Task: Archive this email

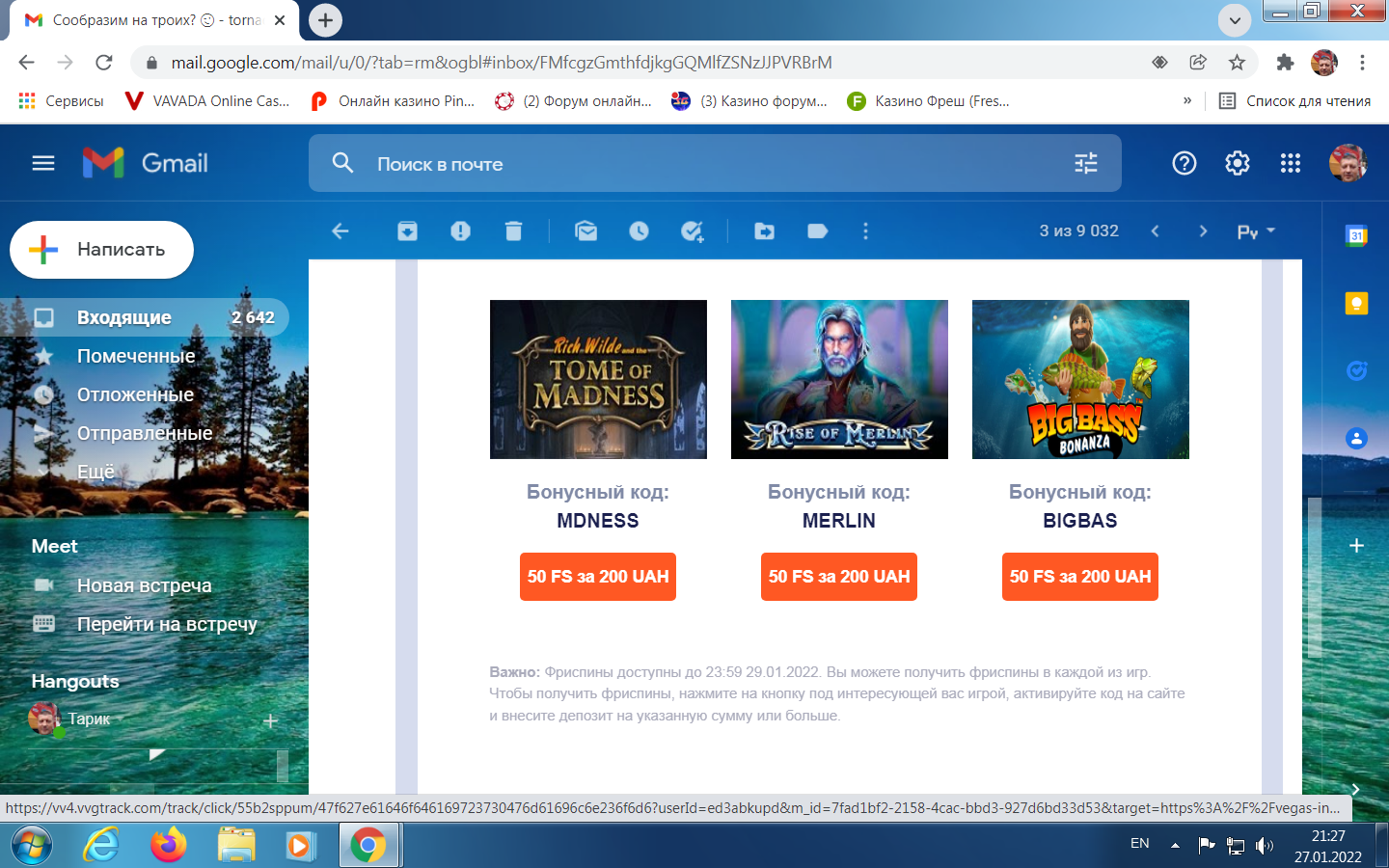Action: 407,231
